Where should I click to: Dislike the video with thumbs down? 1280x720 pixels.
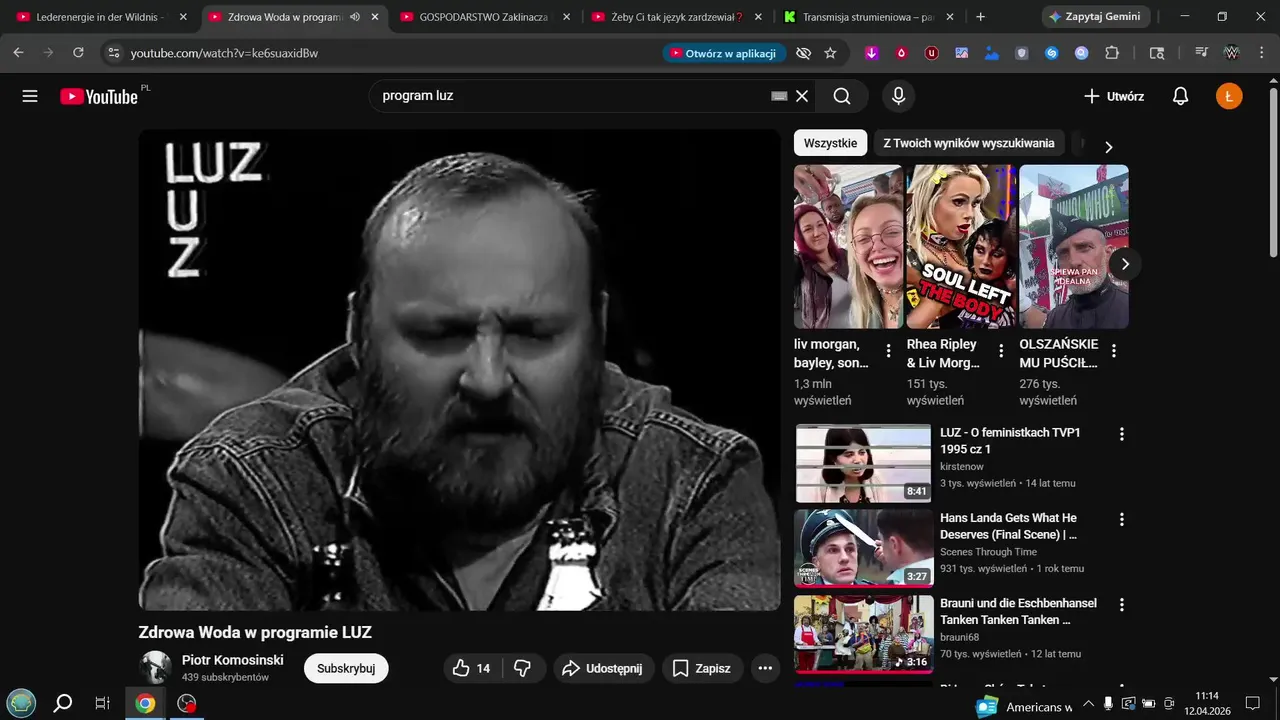point(523,668)
